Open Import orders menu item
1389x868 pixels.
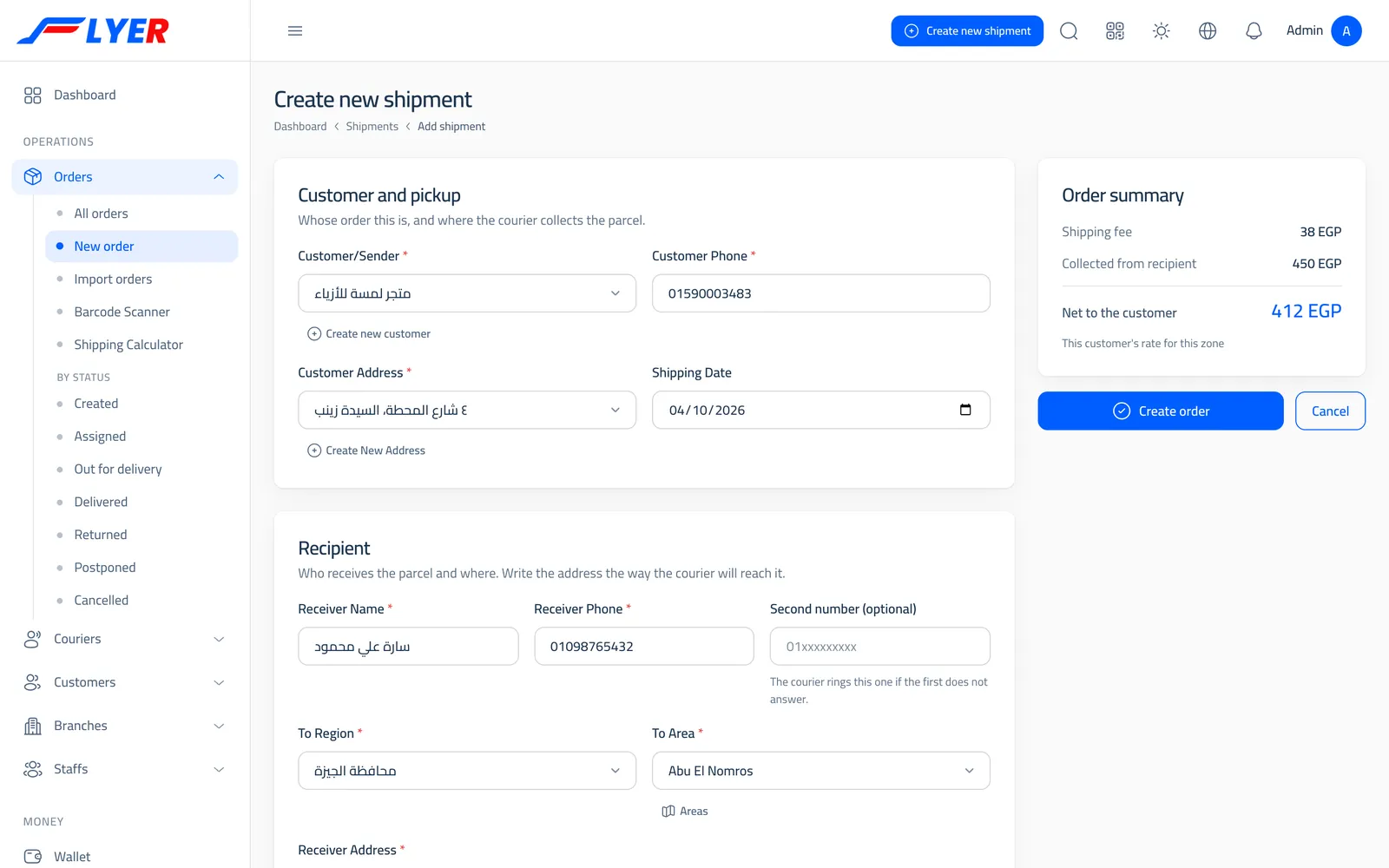pos(142,279)
